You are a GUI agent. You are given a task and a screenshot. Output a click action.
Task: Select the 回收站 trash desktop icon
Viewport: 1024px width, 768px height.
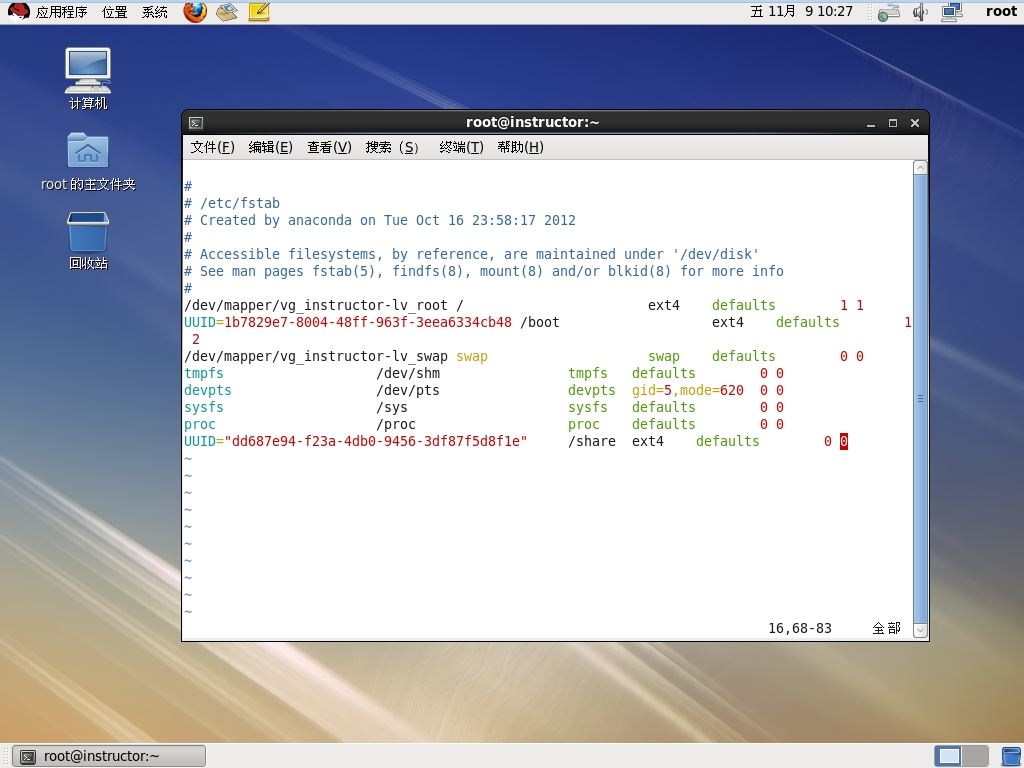click(88, 240)
